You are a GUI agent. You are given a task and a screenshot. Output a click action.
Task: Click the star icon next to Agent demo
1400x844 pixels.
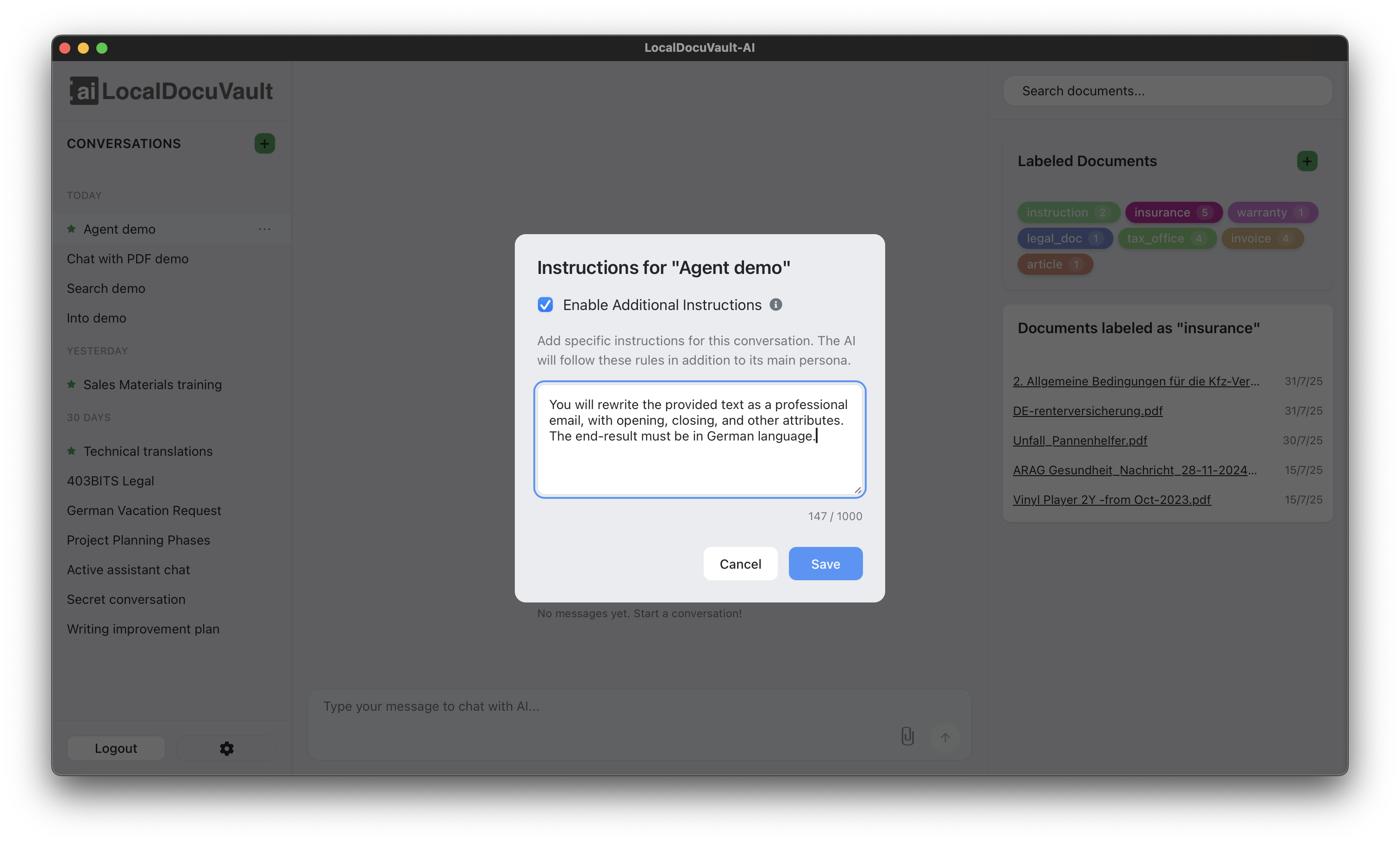pos(72,229)
